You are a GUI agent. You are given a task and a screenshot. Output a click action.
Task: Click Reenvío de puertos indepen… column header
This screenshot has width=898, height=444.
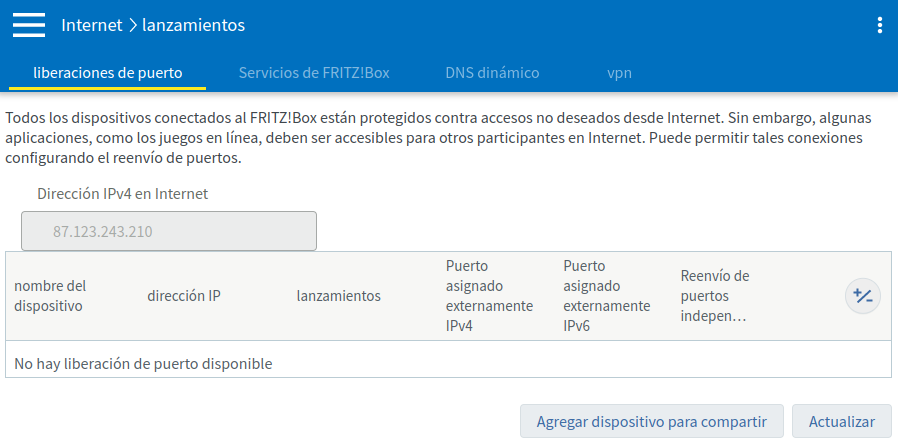click(715, 296)
